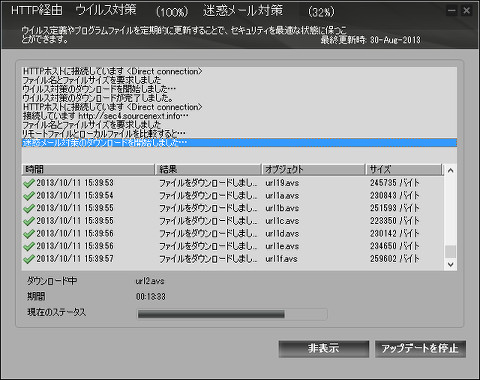Sort by the サイズ column header
The width and height of the screenshot is (480, 380).
tap(404, 169)
